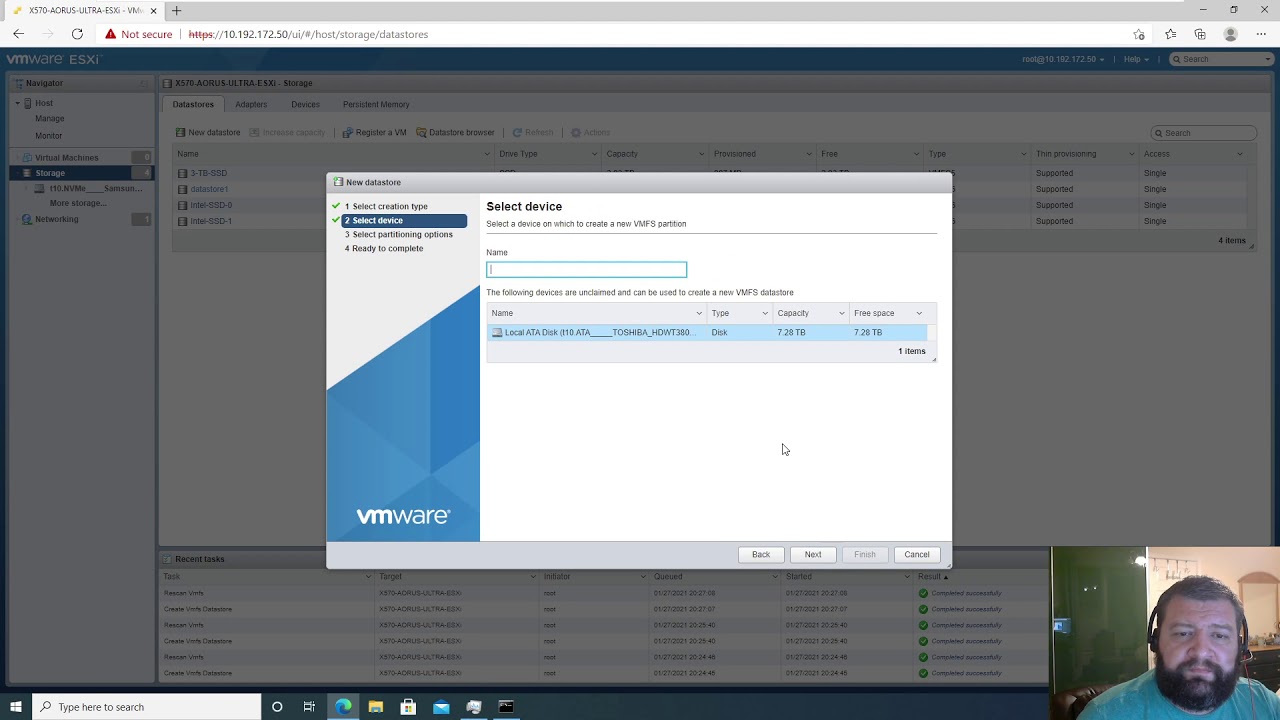Viewport: 1280px width, 720px height.
Task: Open the root@10.192.172.50 user dropdown
Action: 1063,59
